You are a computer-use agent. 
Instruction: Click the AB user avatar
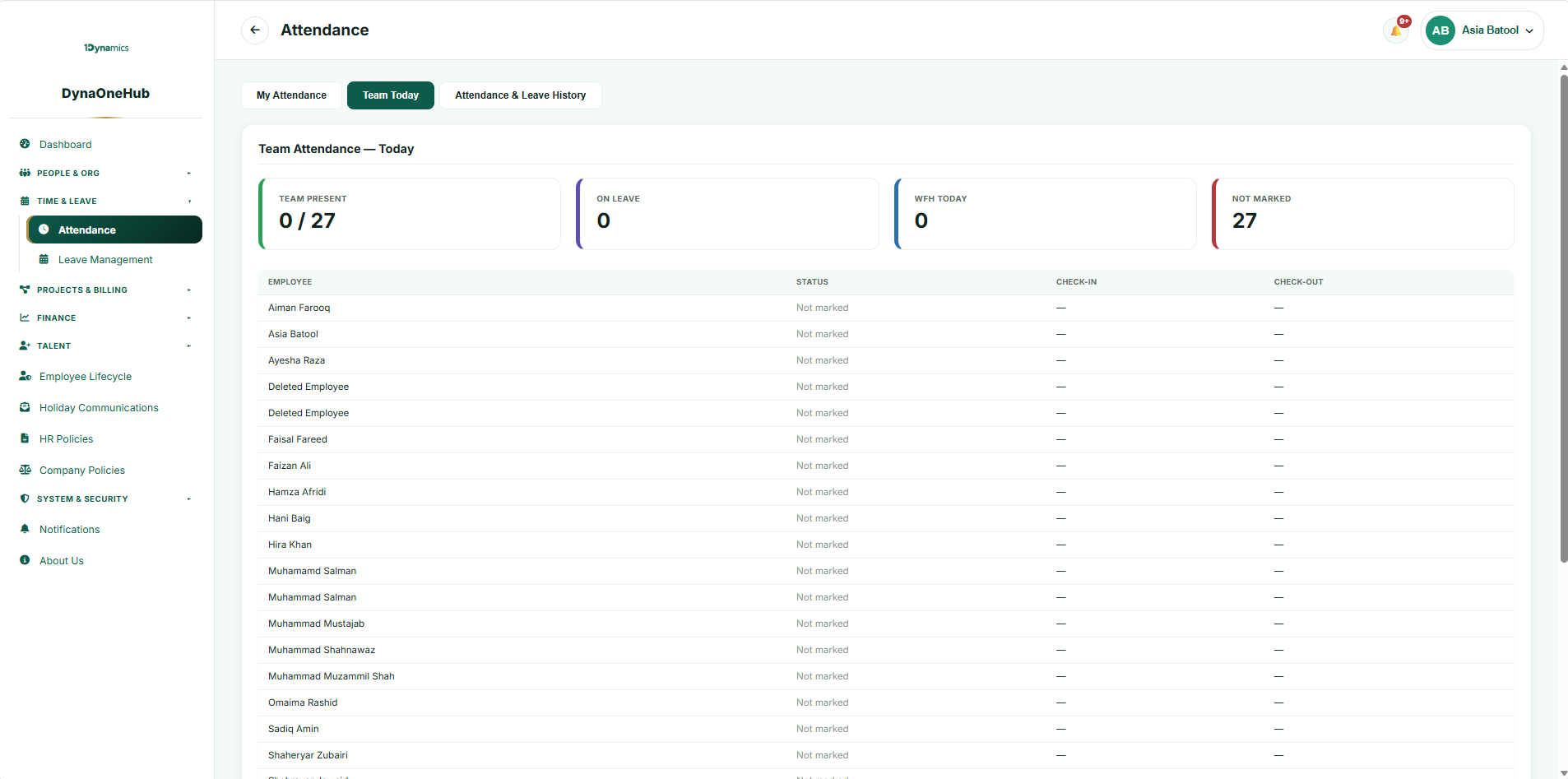click(x=1440, y=30)
